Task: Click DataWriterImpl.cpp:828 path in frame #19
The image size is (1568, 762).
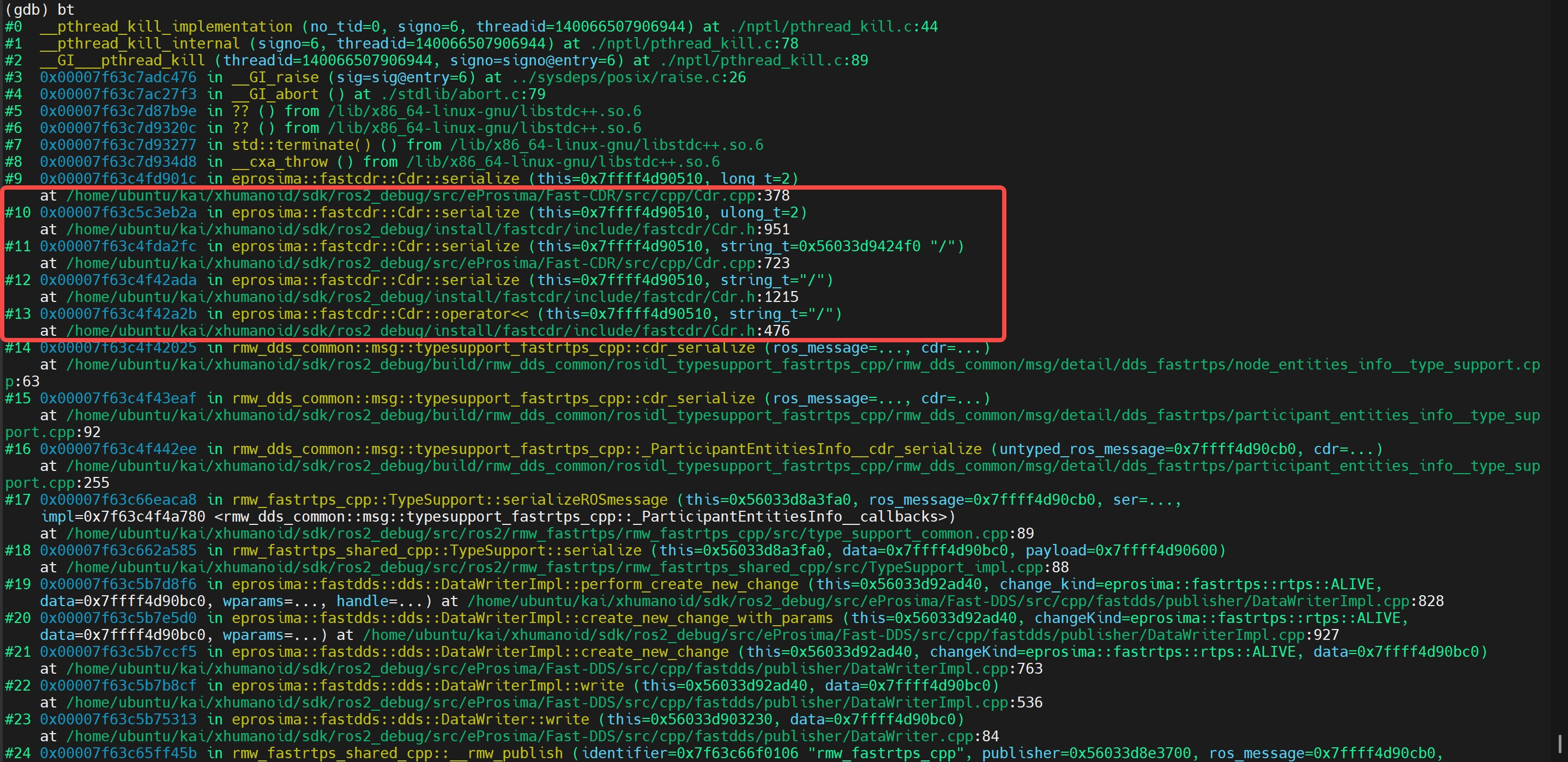Action: 956,601
